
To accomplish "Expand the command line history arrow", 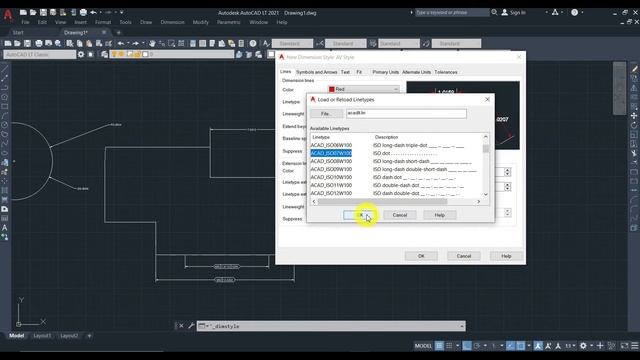I will pos(462,326).
